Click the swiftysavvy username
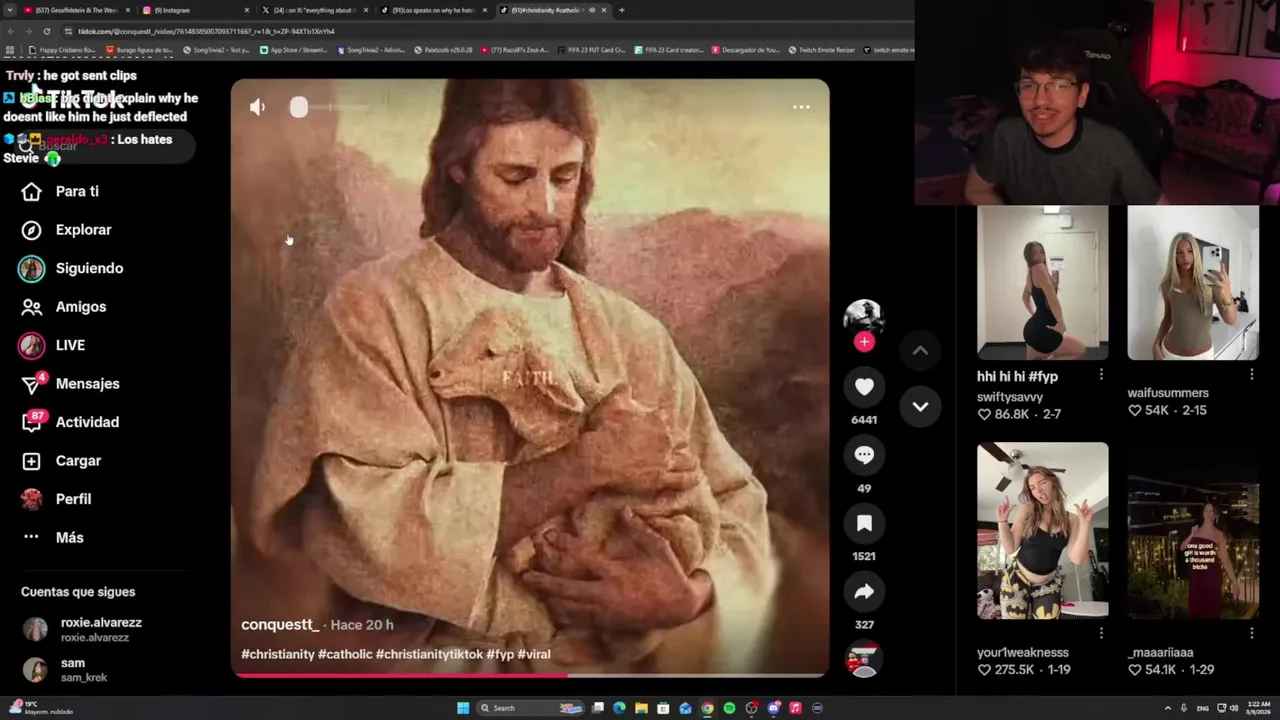 [1010, 397]
